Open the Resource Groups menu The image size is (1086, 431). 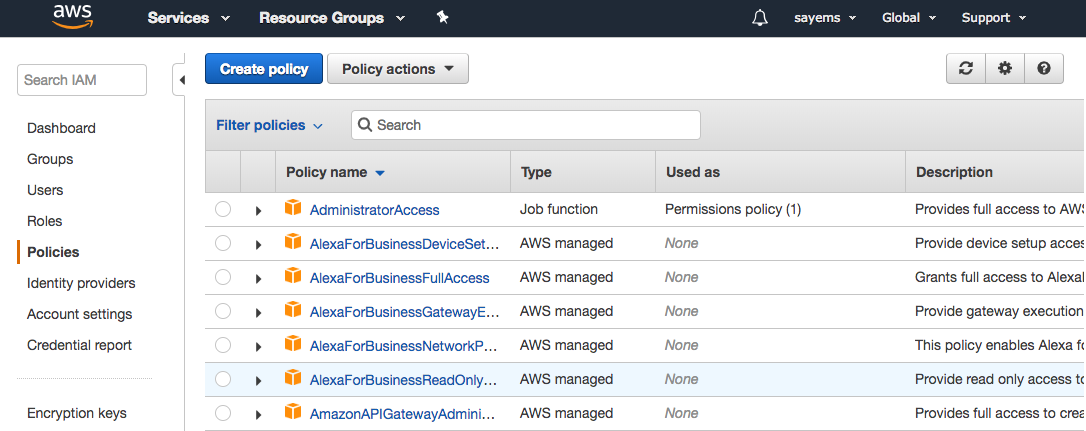tap(332, 18)
